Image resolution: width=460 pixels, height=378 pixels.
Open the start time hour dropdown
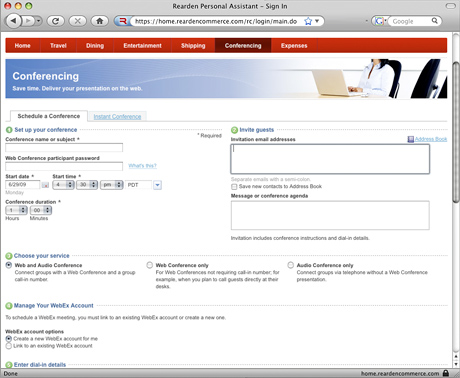pos(63,185)
